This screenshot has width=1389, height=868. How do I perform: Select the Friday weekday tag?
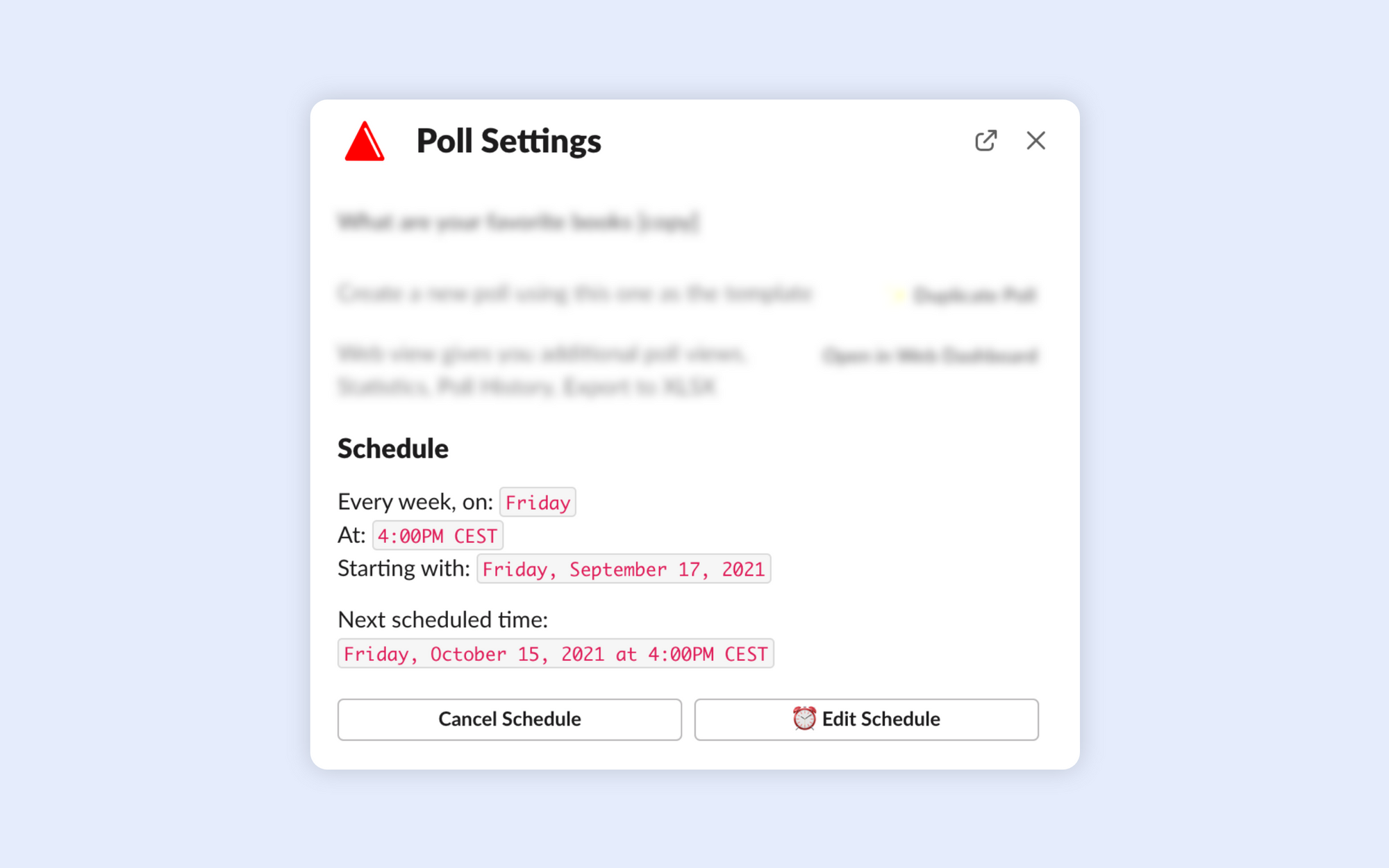click(538, 502)
